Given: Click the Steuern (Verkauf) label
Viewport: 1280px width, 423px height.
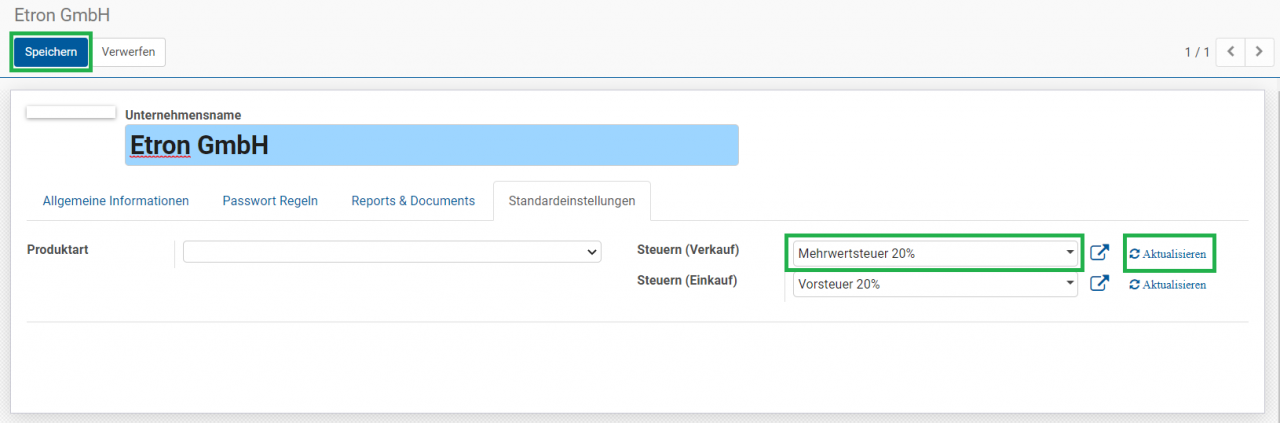Looking at the screenshot, I should pos(688,249).
